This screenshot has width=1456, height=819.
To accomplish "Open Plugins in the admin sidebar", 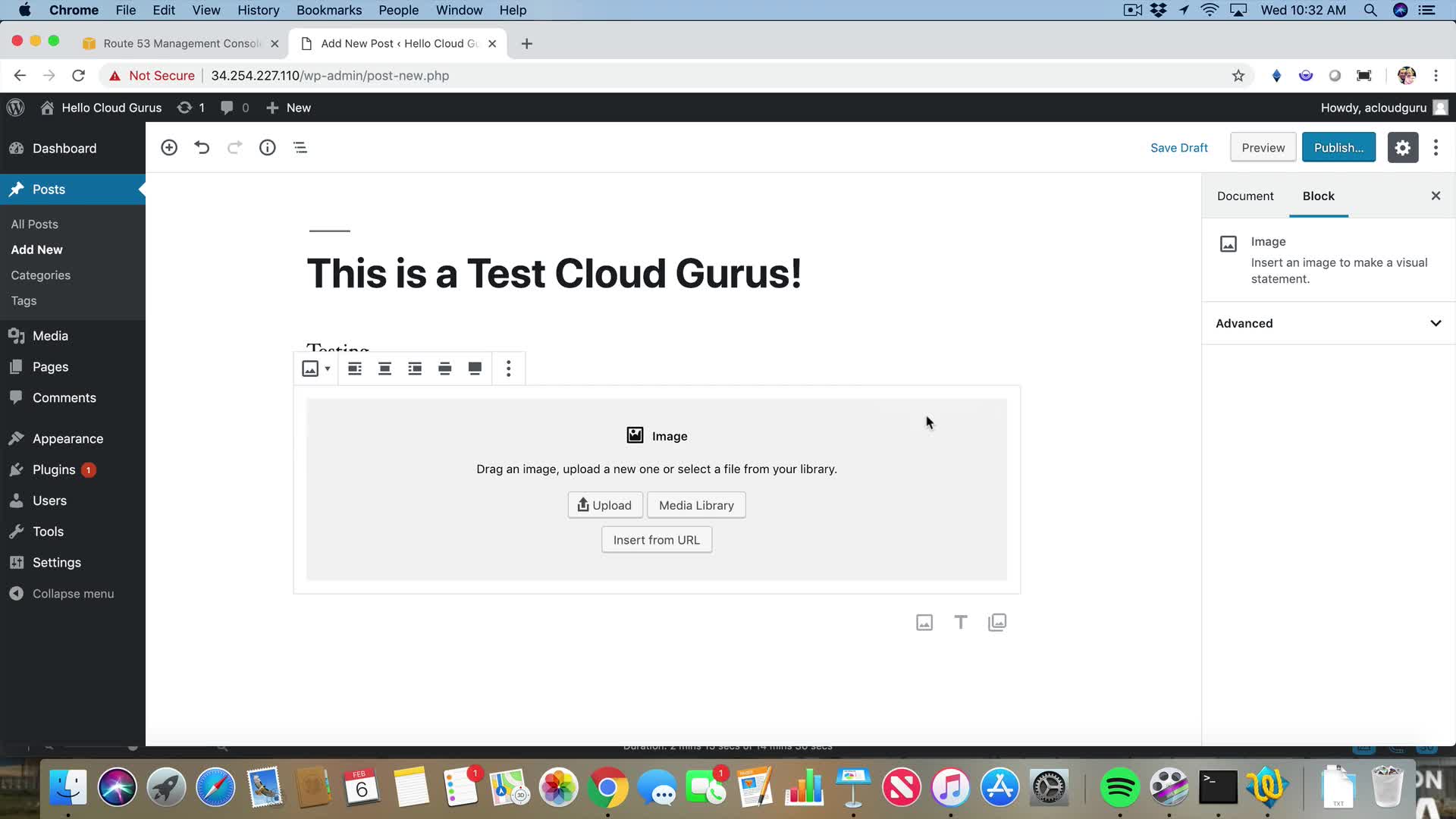I will click(54, 469).
